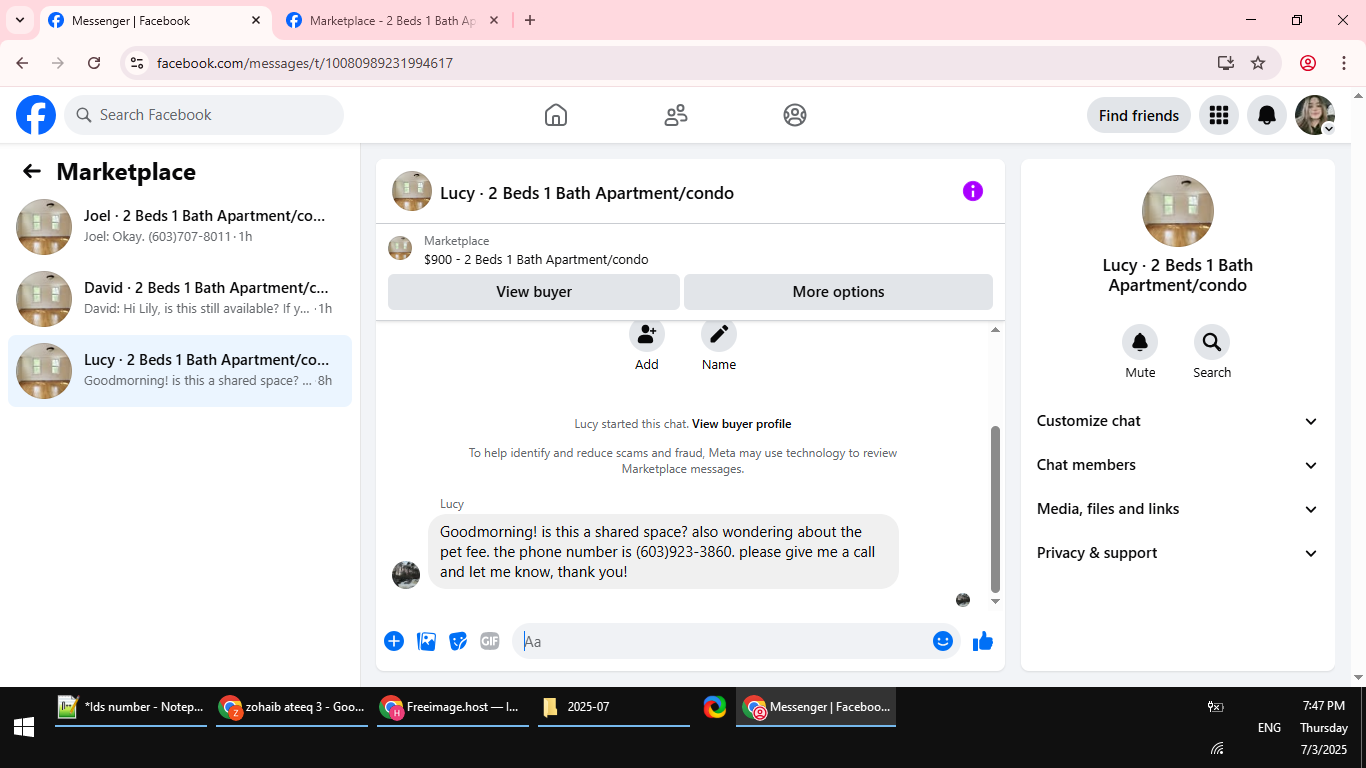Click the browser address bar URL

[x=305, y=63]
